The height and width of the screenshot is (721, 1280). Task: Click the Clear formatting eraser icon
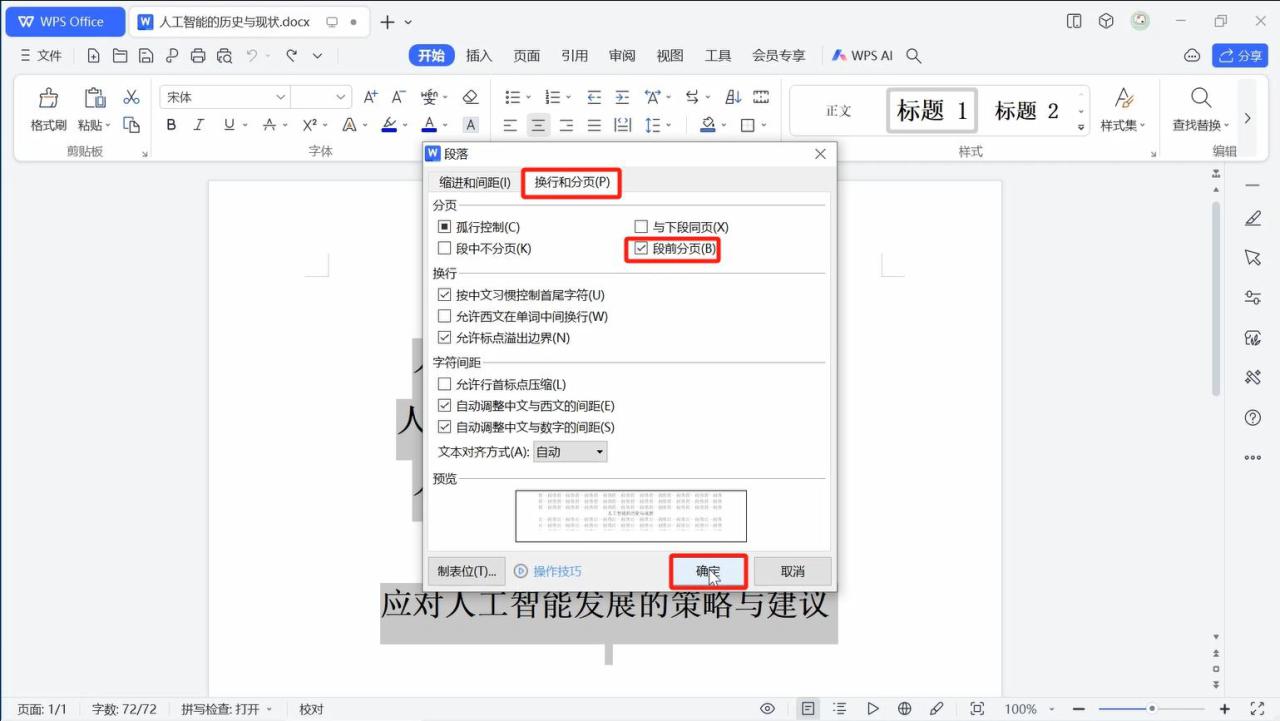click(x=471, y=97)
